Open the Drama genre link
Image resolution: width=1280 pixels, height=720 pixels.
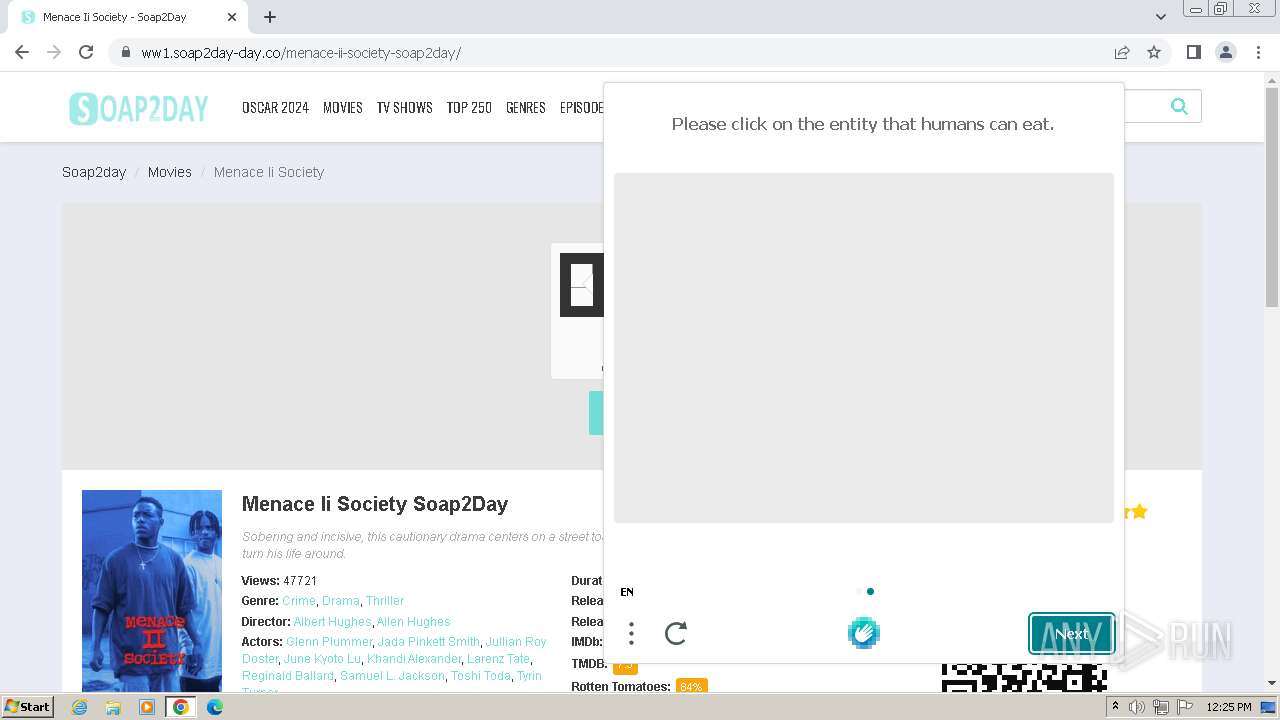click(341, 601)
